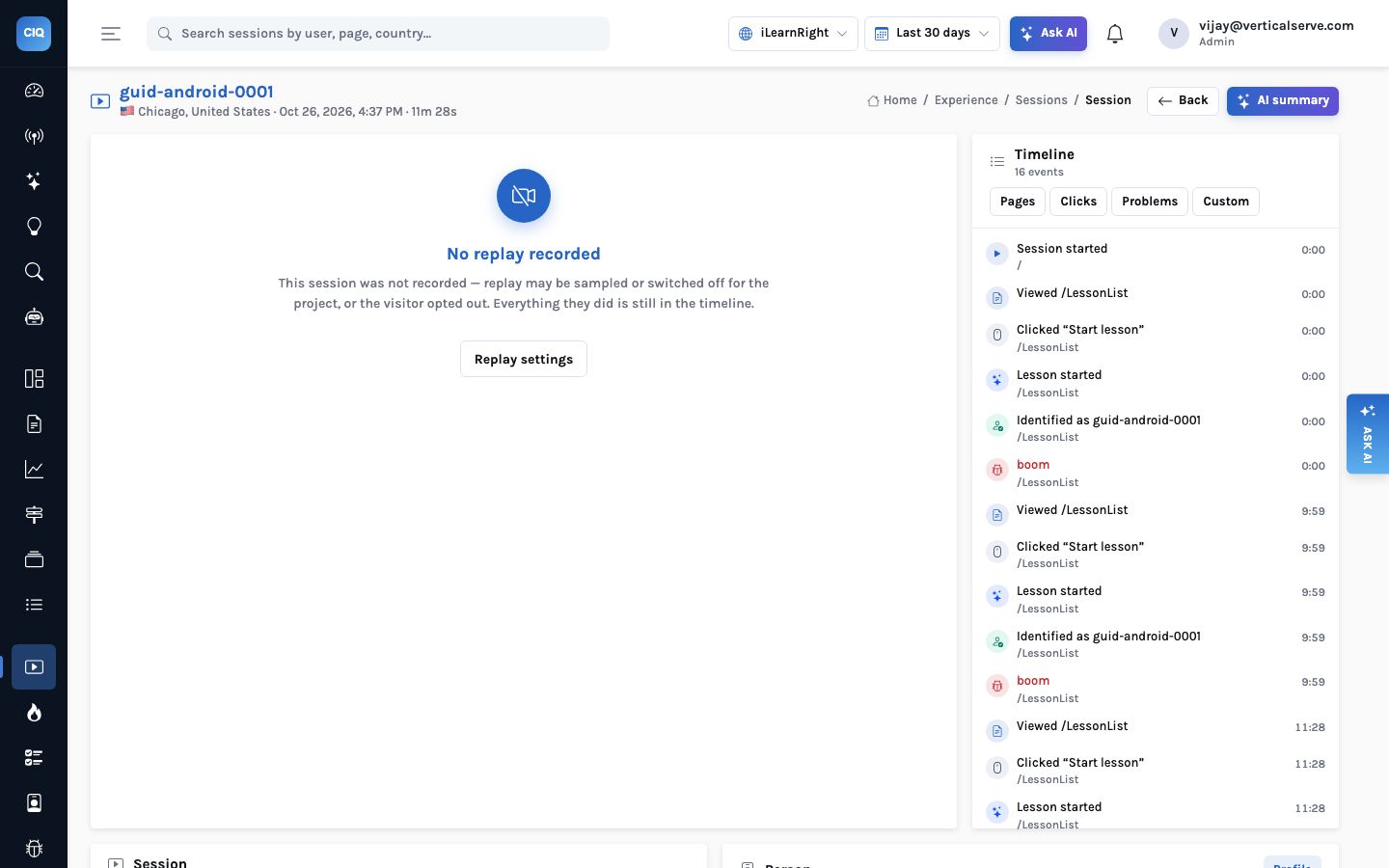Open the live broadcast signal icon in sidebar

click(34, 136)
